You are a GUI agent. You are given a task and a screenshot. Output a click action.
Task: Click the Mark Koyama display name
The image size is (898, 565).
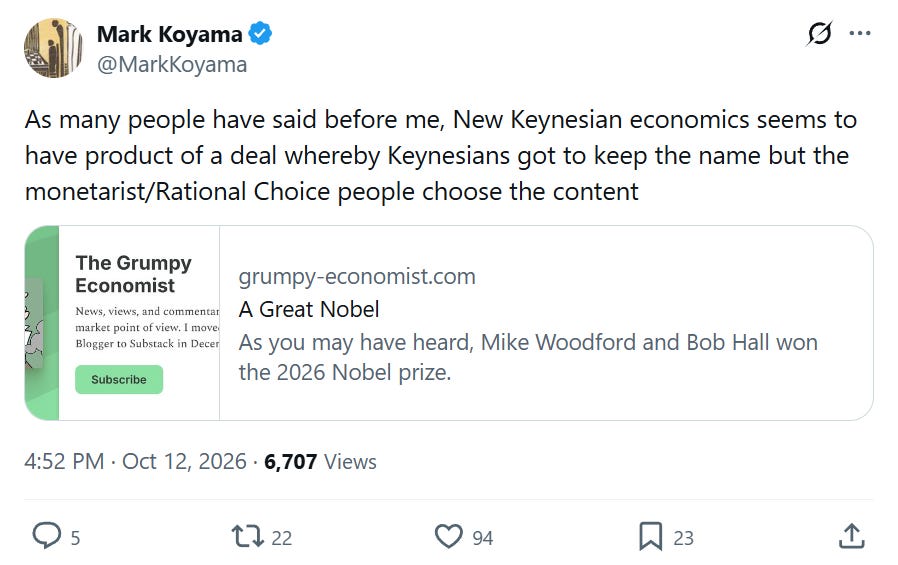point(170,34)
